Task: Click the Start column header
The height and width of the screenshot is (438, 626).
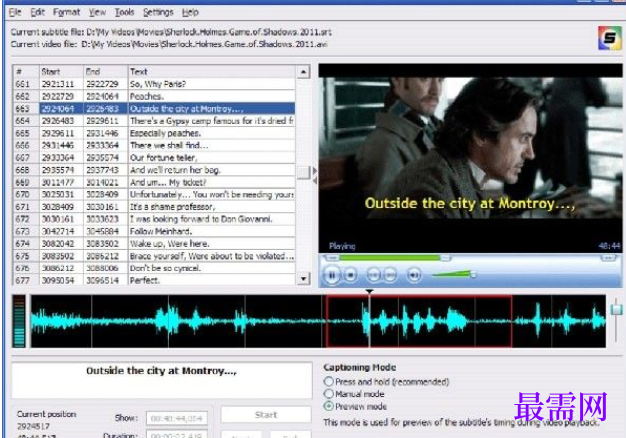Action: click(x=61, y=72)
